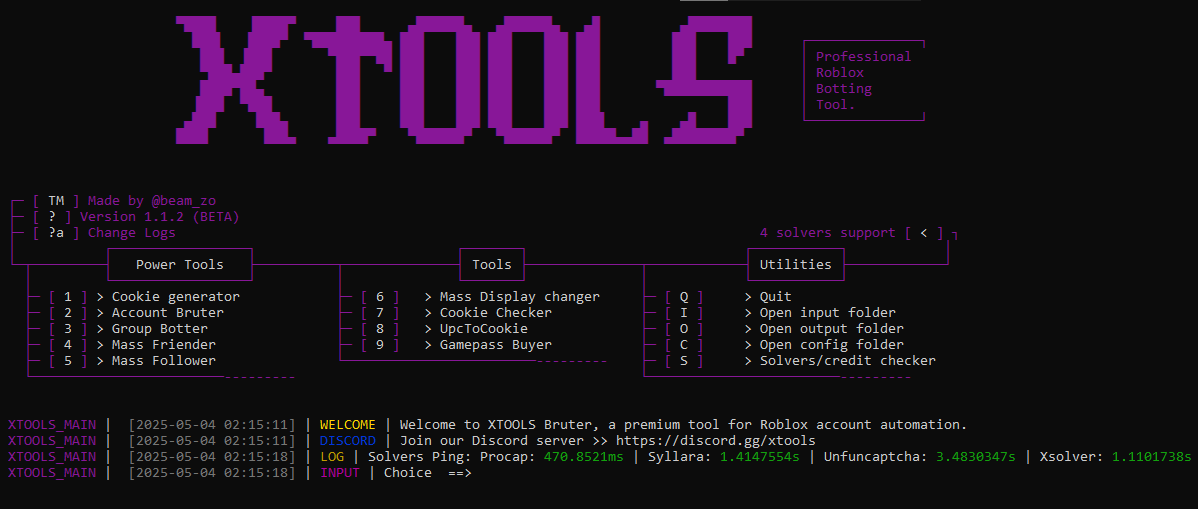Choose the Group Botter option

(160, 329)
